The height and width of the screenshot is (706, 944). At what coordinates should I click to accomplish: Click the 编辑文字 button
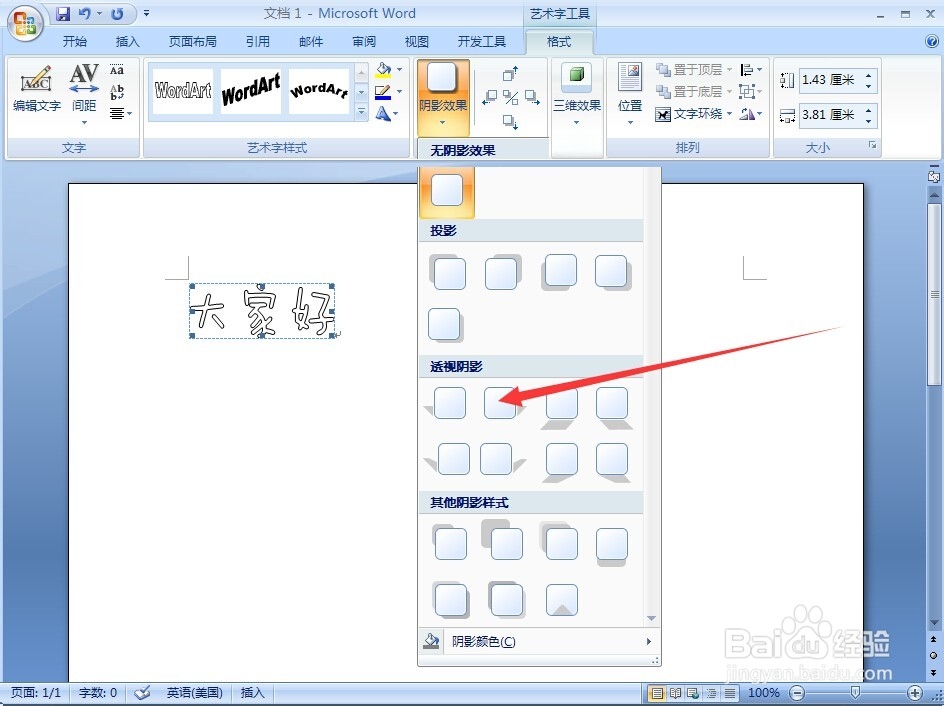pos(37,90)
